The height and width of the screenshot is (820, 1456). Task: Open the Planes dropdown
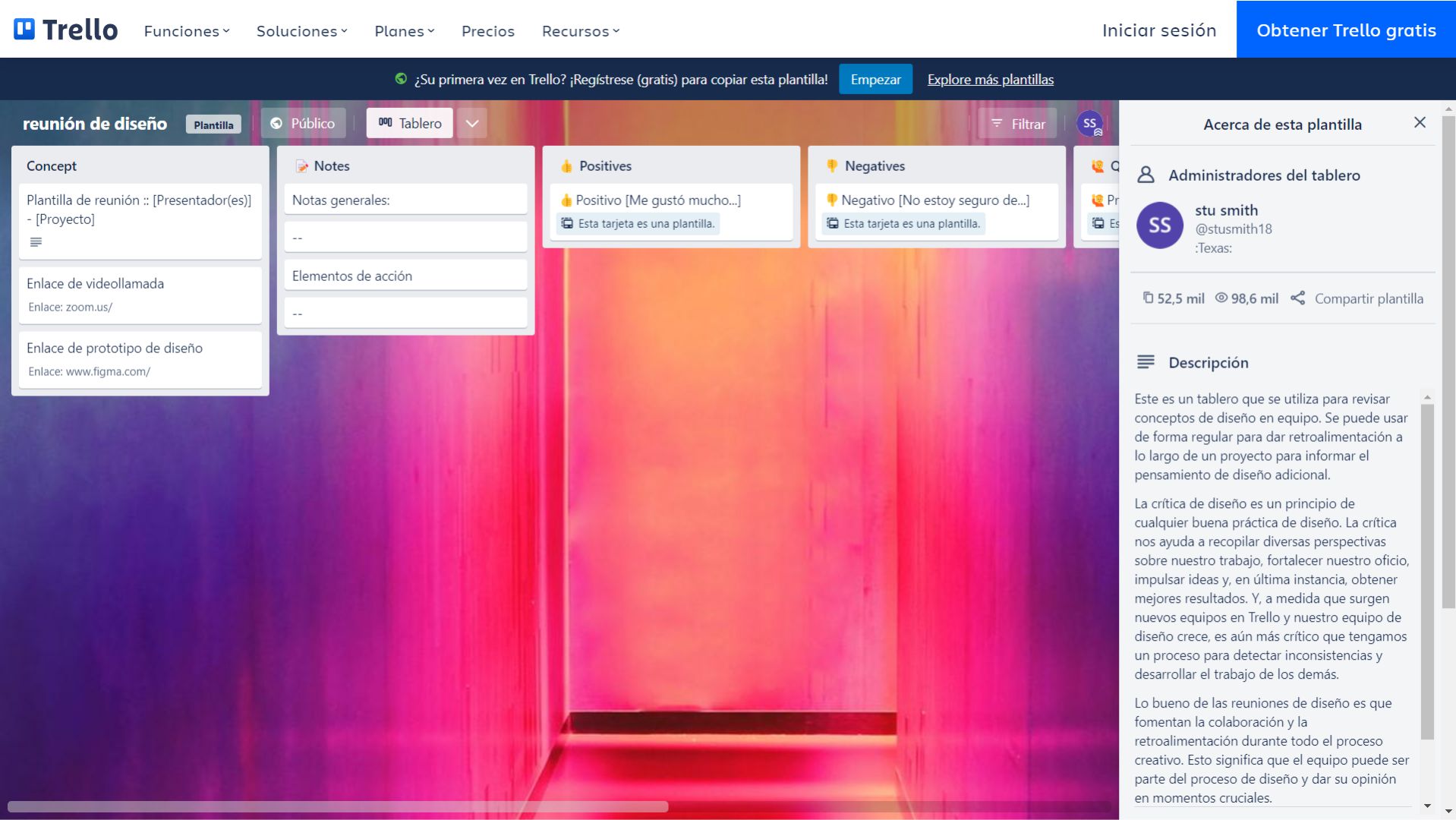coord(404,31)
